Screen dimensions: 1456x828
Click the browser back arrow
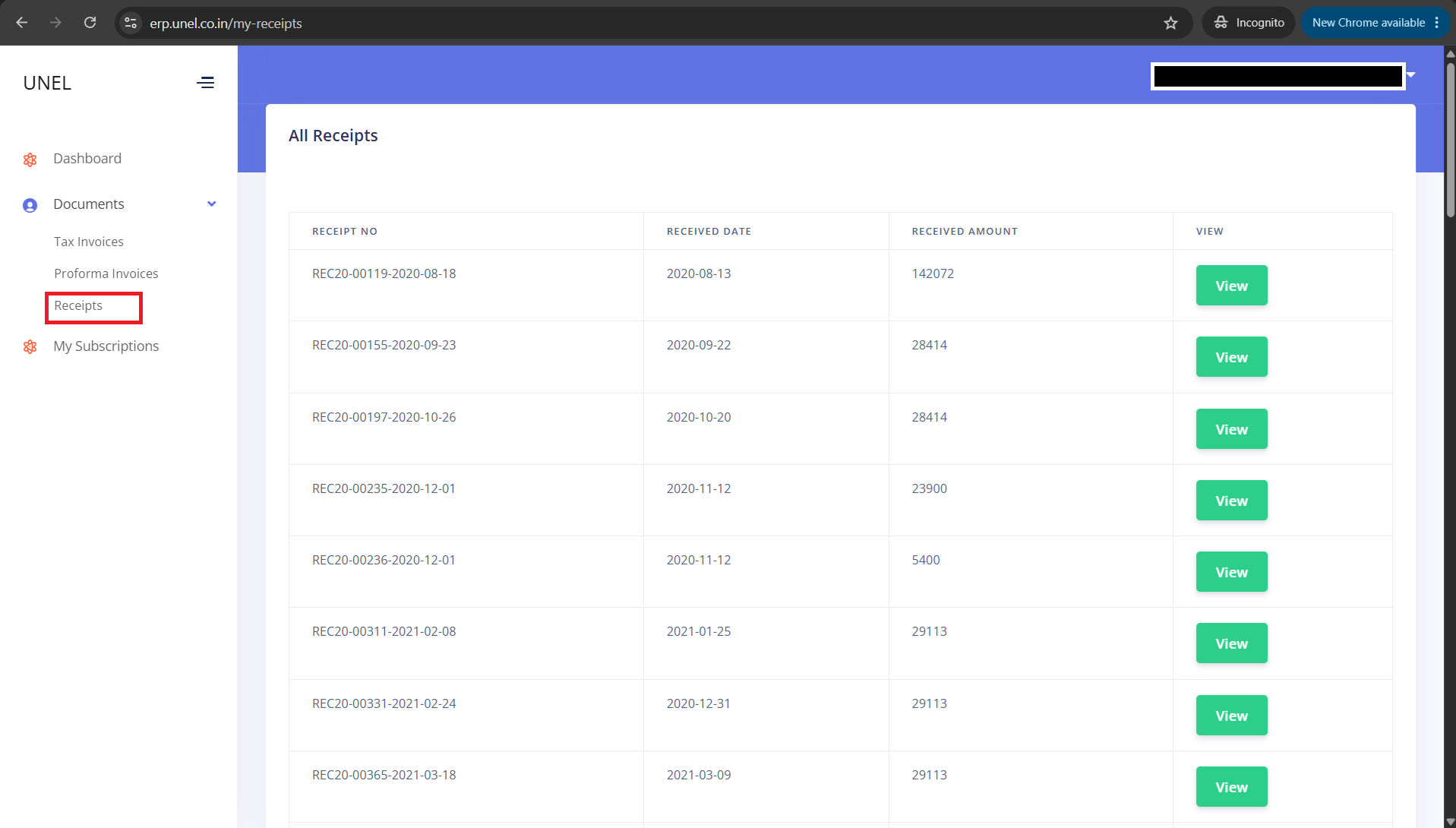22,23
